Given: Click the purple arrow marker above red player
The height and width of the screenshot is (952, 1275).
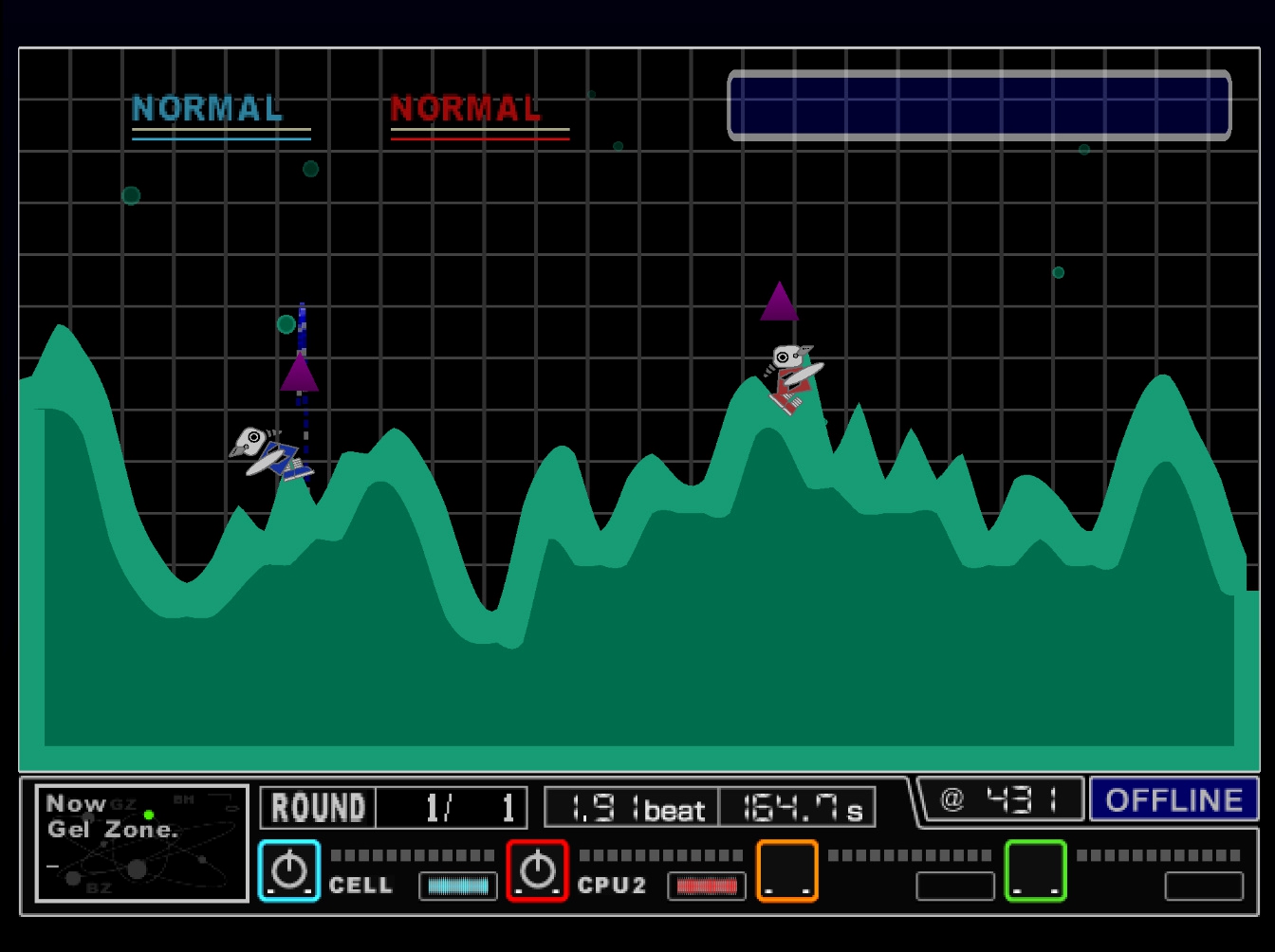Looking at the screenshot, I should (x=779, y=302).
